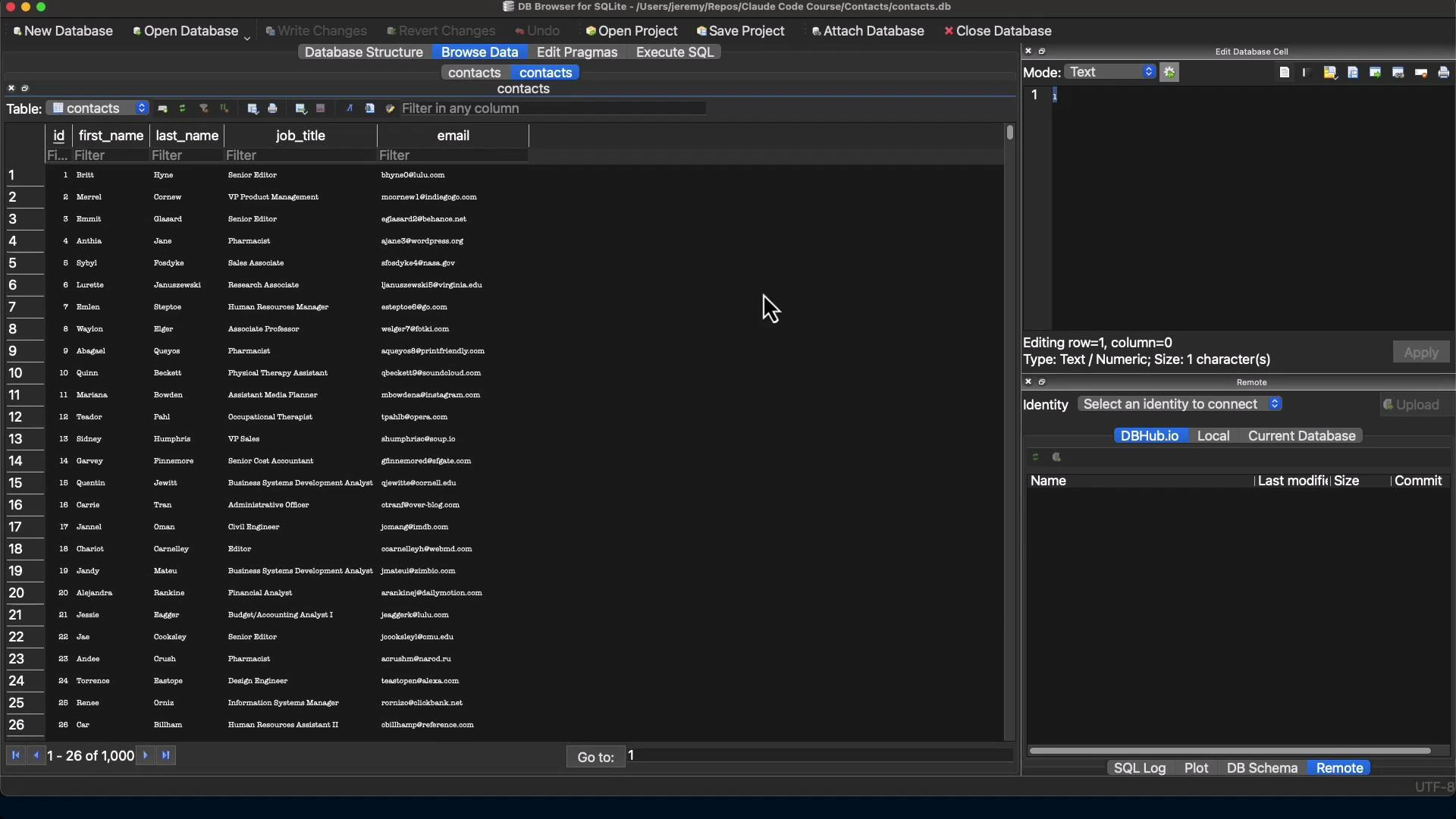Click the Remote panel horizontal scrollbar
This screenshot has width=1456, height=819.
point(1229,751)
